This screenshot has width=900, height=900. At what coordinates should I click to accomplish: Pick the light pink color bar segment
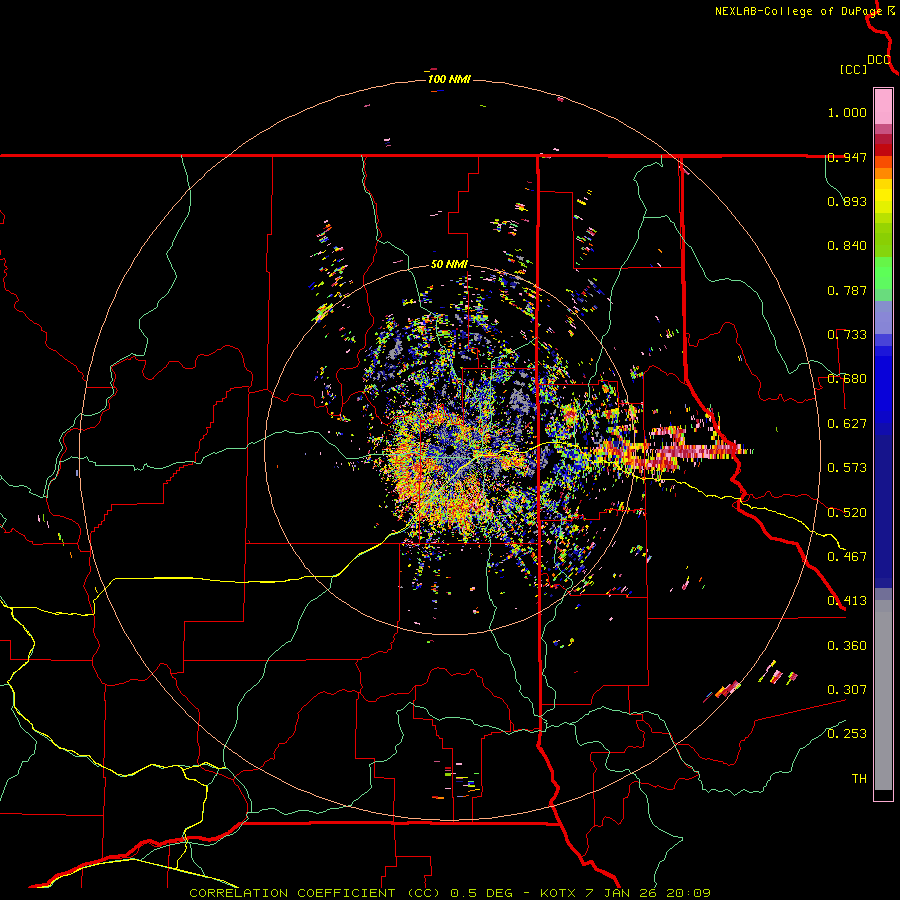pos(883,107)
